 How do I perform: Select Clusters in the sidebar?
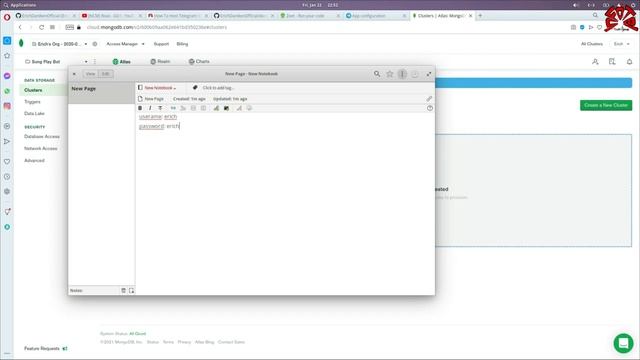tap(33, 90)
